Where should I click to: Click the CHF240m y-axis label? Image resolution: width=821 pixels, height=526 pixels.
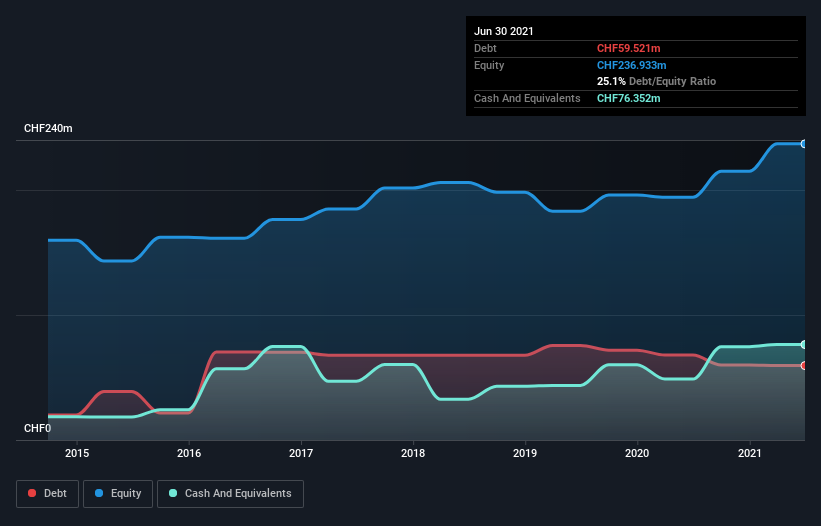click(48, 128)
